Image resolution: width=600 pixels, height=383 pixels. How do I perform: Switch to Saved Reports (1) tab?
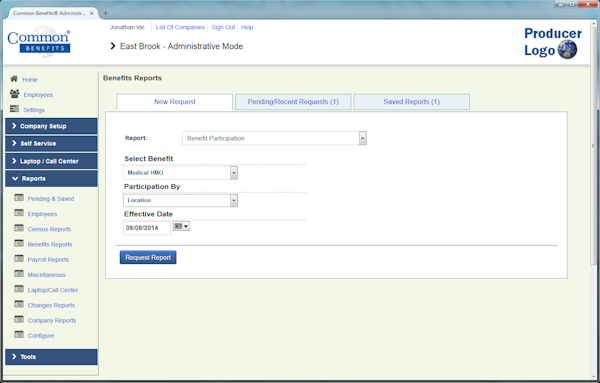click(412, 102)
